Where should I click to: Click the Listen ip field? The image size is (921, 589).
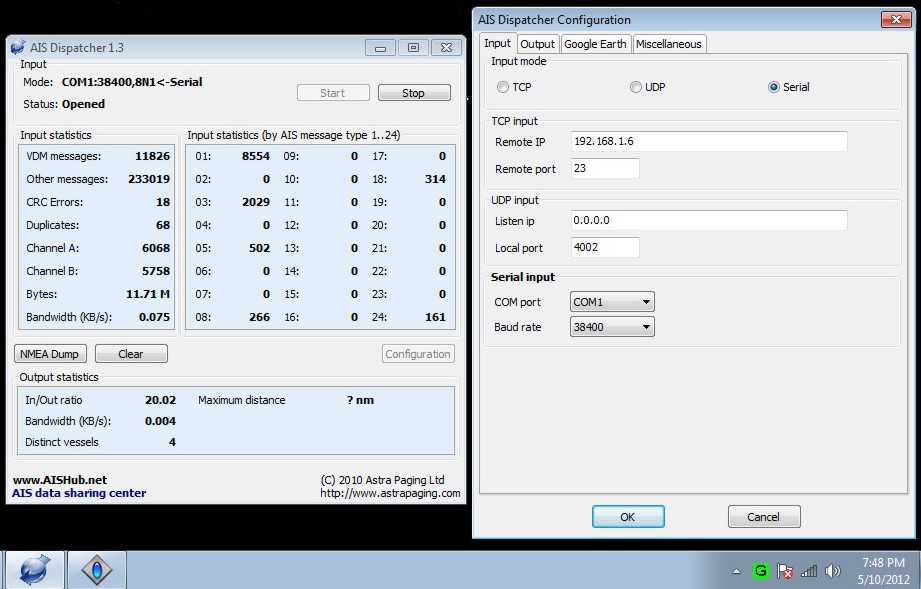tap(709, 220)
